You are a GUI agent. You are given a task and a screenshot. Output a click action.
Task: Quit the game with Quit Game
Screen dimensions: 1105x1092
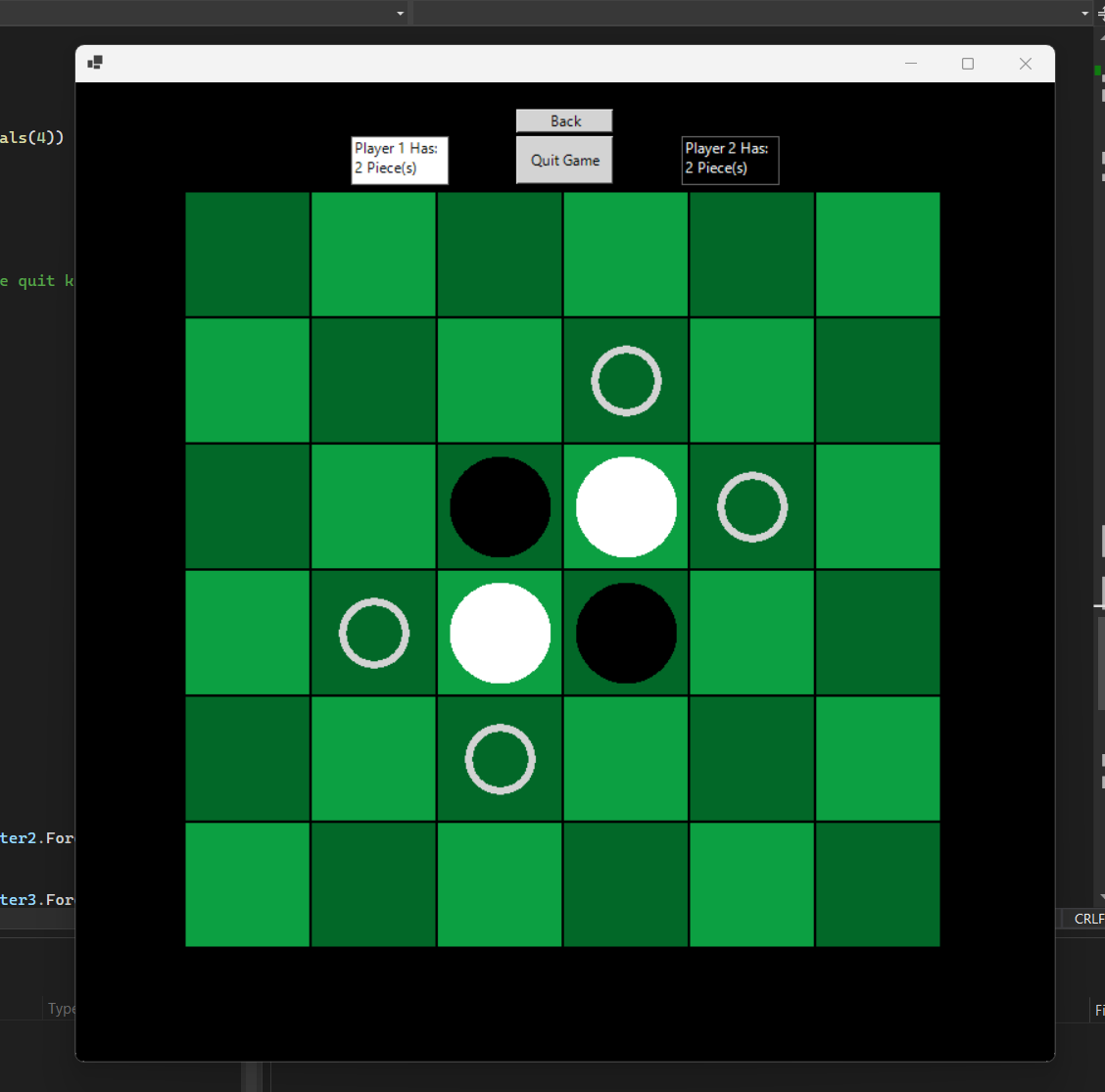564,160
